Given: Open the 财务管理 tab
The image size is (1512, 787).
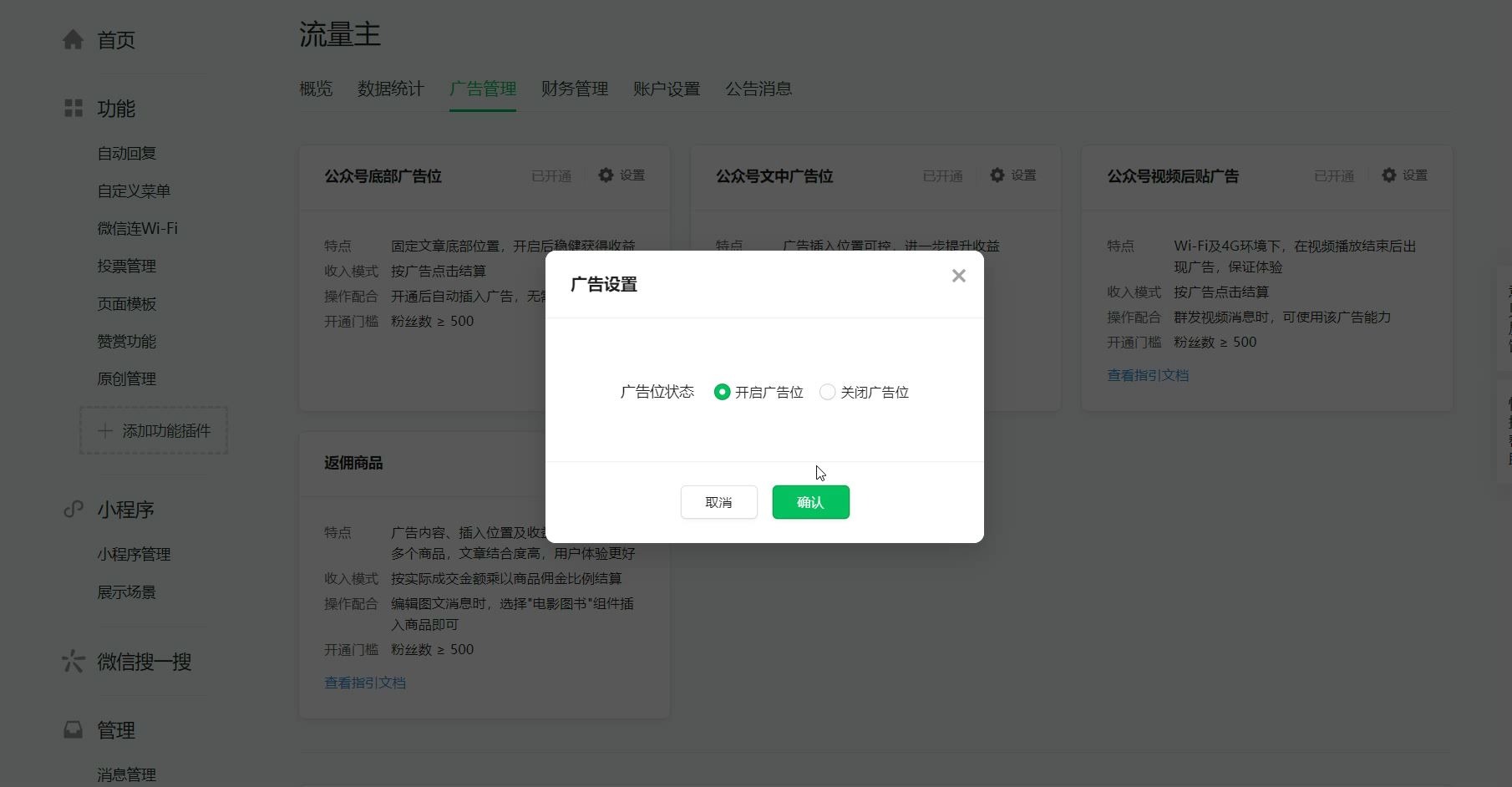Looking at the screenshot, I should (575, 89).
